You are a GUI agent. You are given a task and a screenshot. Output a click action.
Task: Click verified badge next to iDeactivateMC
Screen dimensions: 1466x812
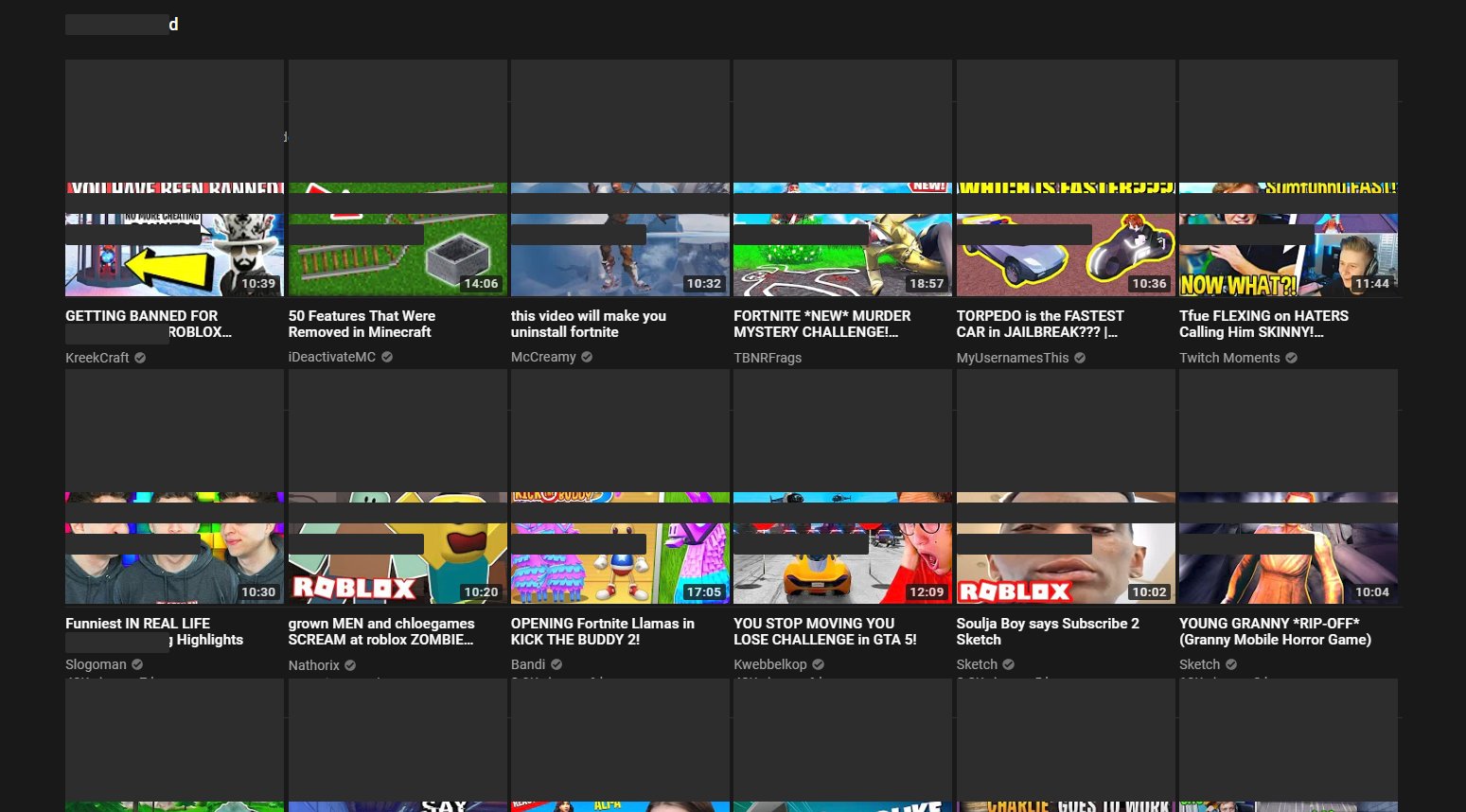(387, 358)
